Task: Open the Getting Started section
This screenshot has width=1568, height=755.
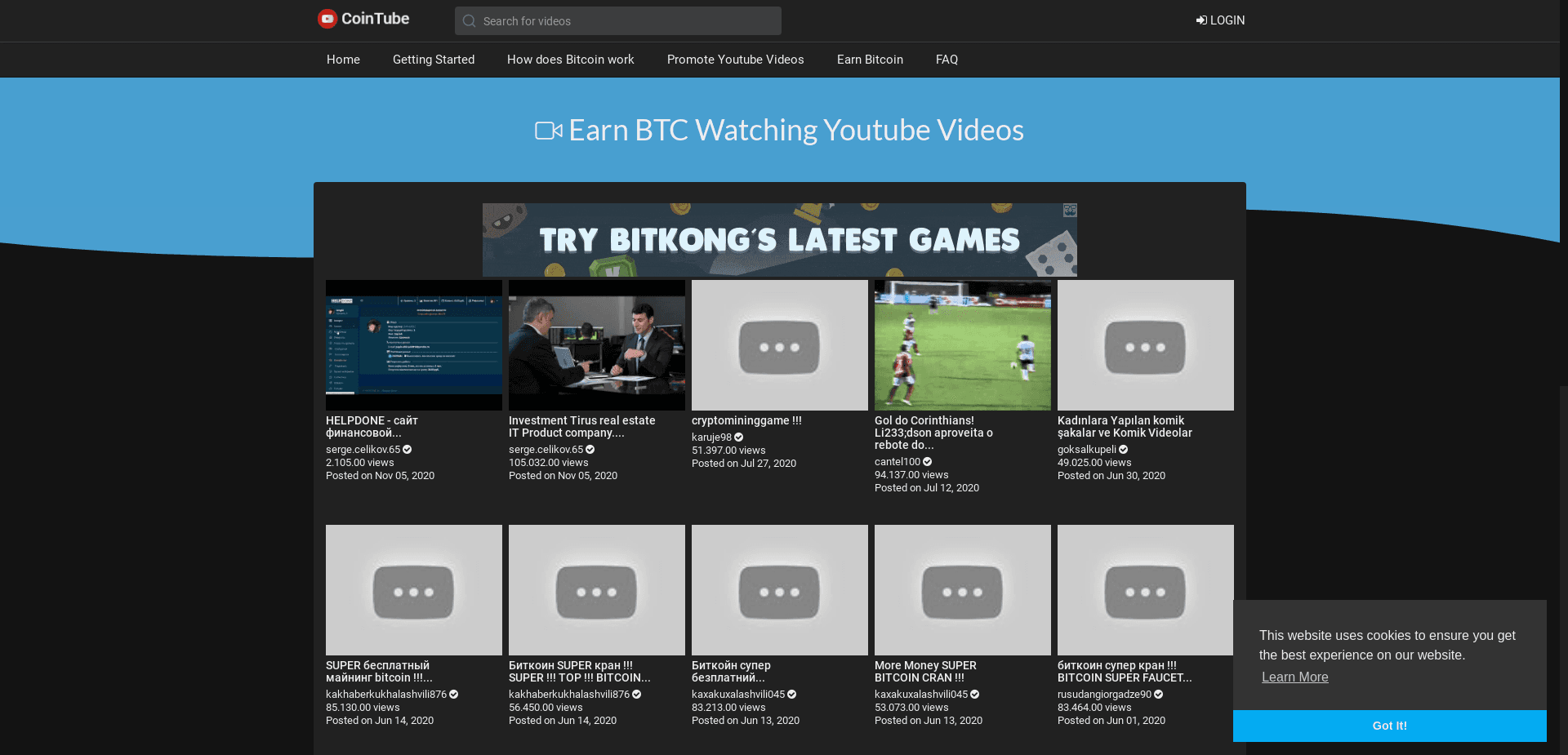Action: pos(434,60)
